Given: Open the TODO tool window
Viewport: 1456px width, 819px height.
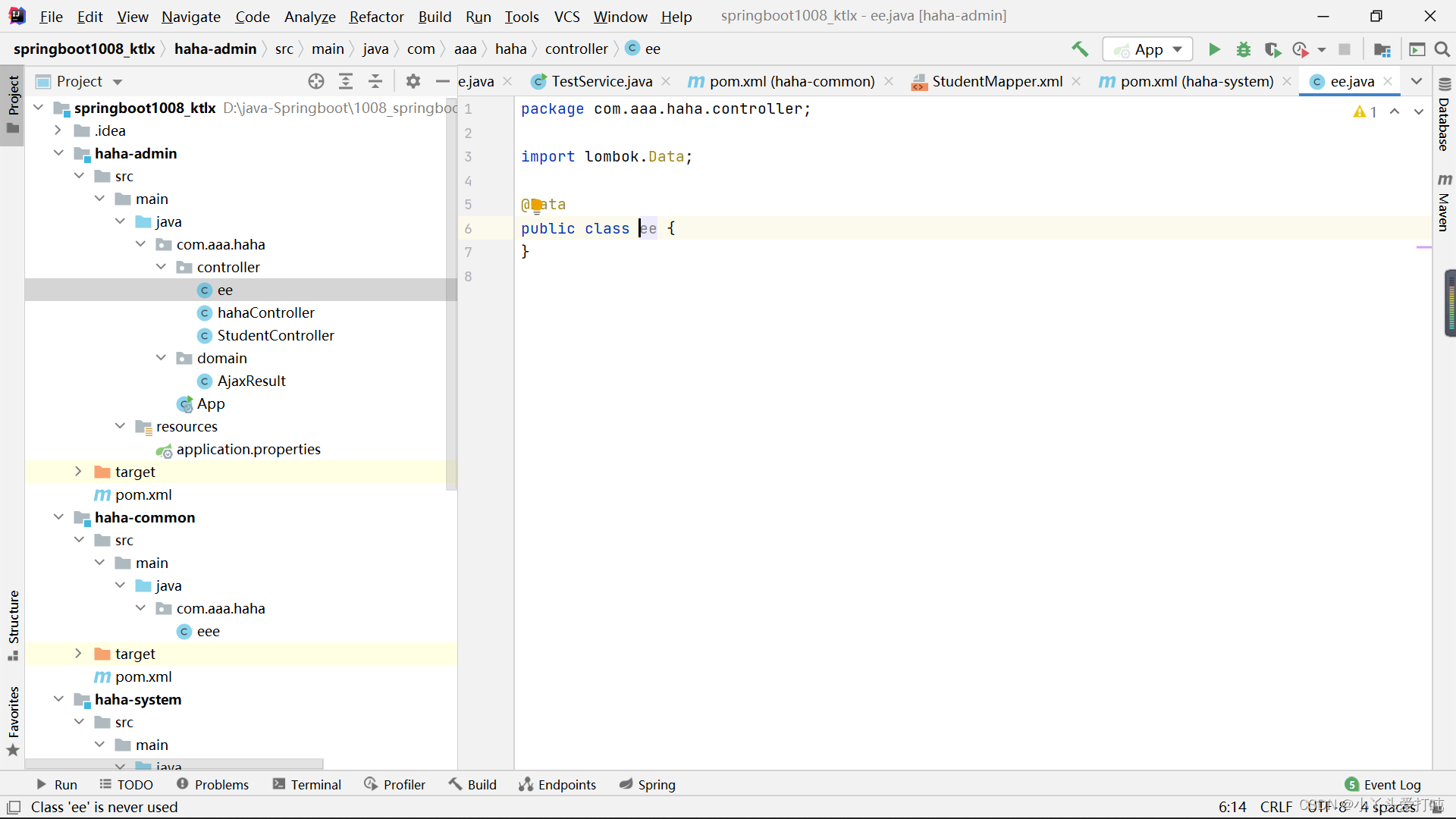Looking at the screenshot, I should [x=127, y=785].
